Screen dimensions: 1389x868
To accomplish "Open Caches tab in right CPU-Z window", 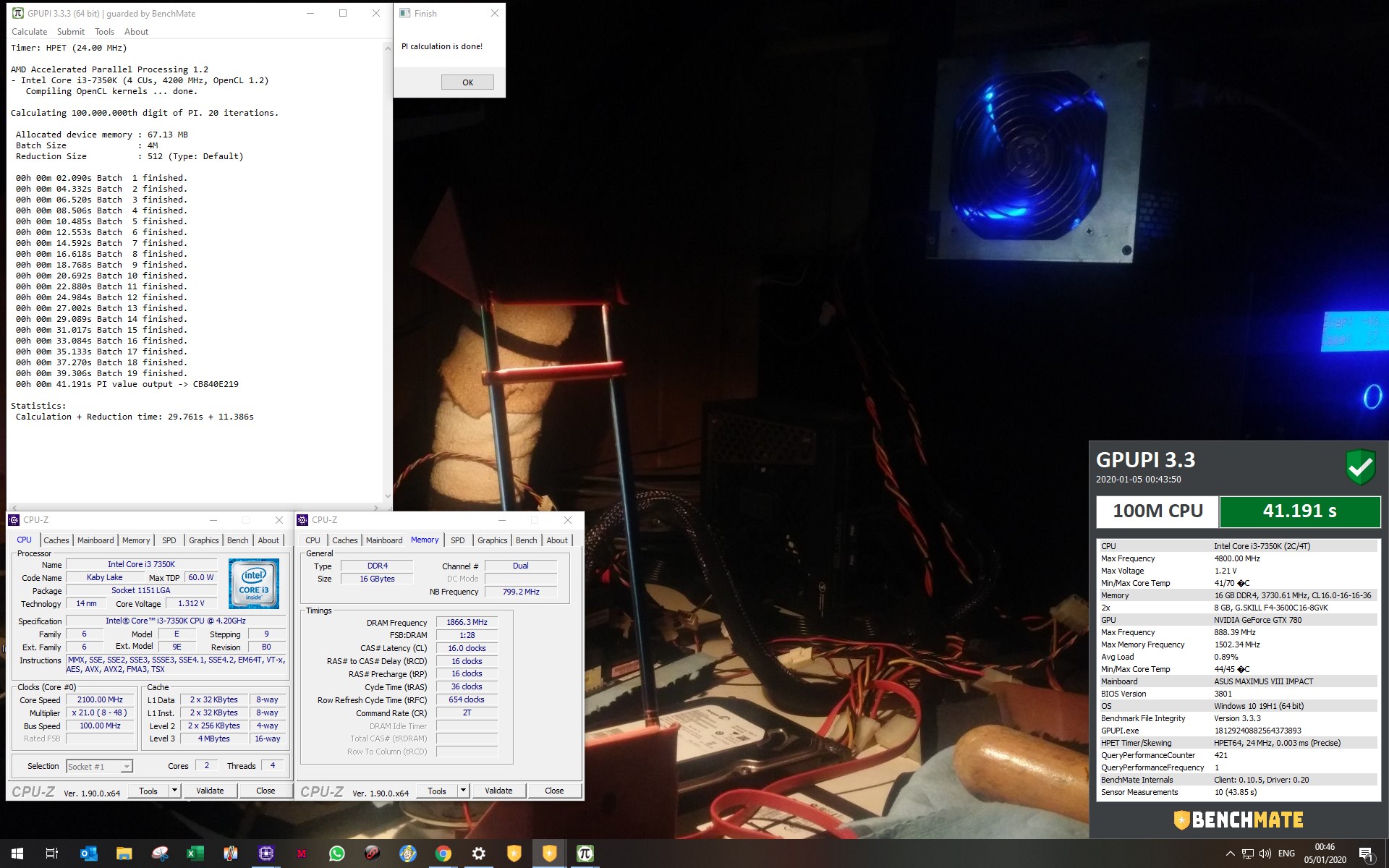I will pos(345,540).
